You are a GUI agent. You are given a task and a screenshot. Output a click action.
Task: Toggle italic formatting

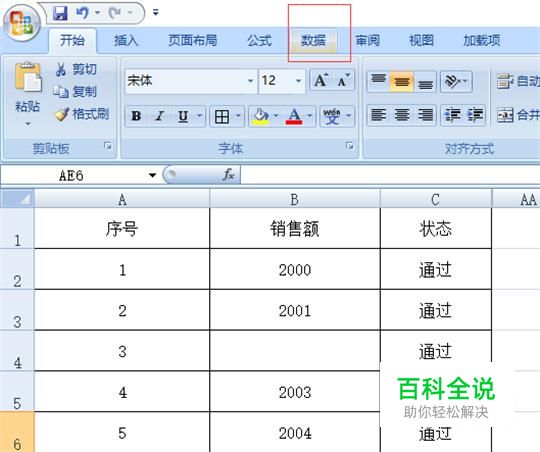(x=159, y=116)
